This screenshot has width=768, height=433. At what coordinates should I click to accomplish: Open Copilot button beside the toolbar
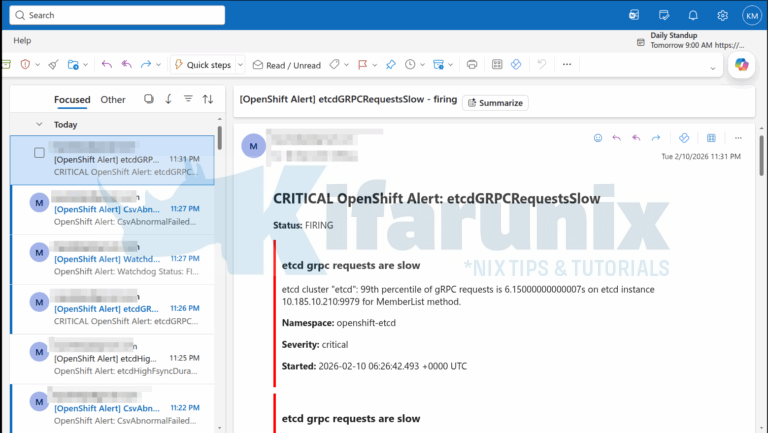[742, 65]
